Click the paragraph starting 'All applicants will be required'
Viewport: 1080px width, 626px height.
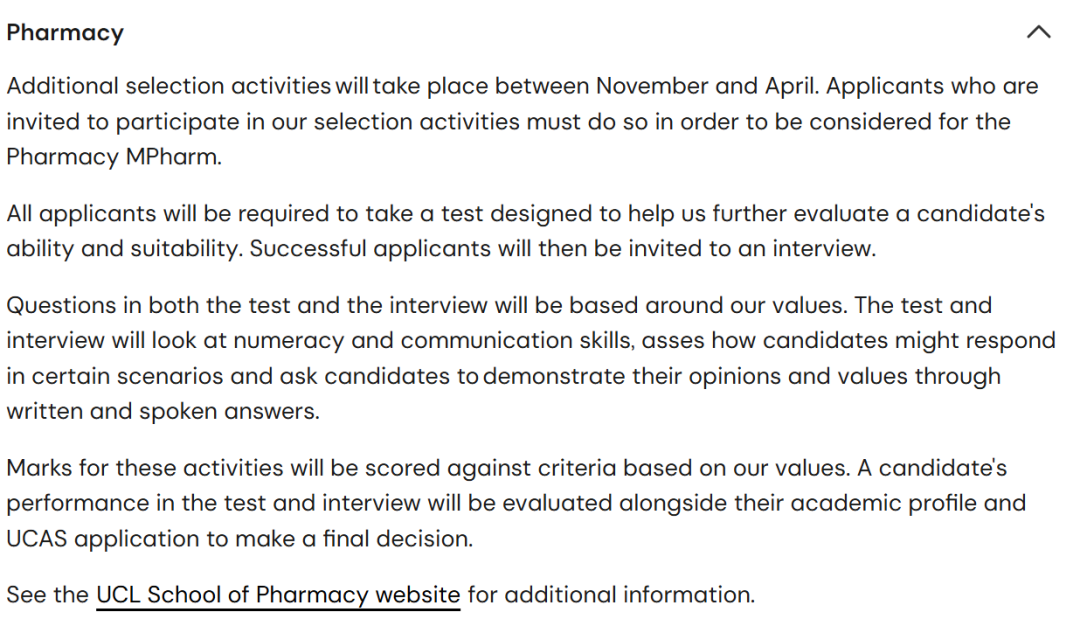tap(526, 231)
